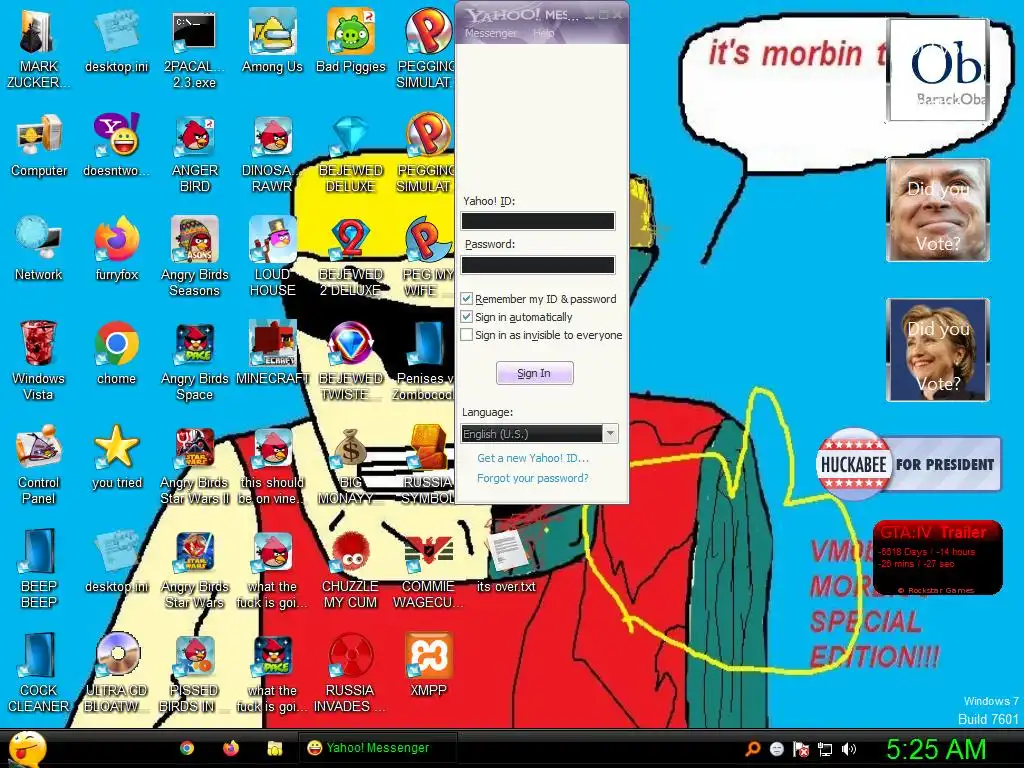Select the DINOSA RAWR desktop icon
Viewport: 1024px width, 768px height.
click(x=272, y=152)
